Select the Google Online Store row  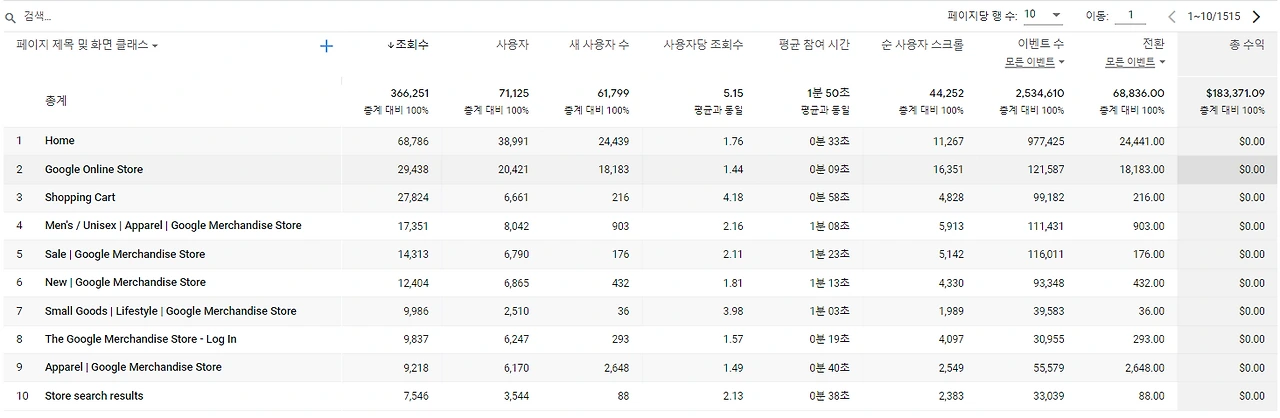[94, 170]
